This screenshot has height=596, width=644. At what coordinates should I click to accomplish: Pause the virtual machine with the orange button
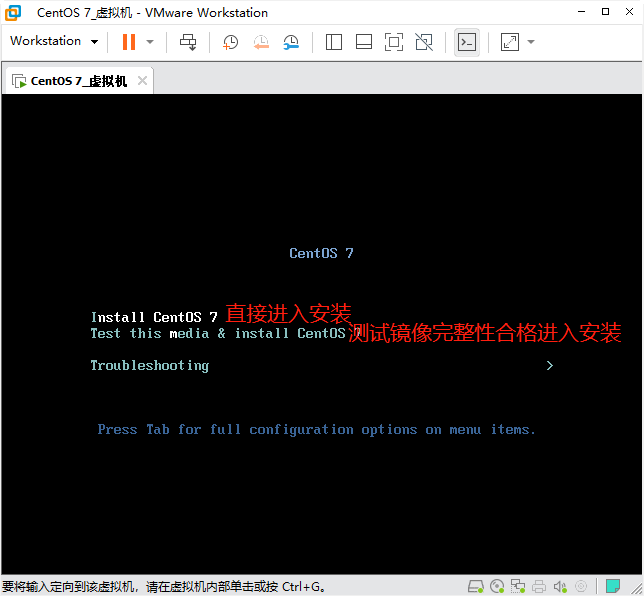(x=129, y=42)
